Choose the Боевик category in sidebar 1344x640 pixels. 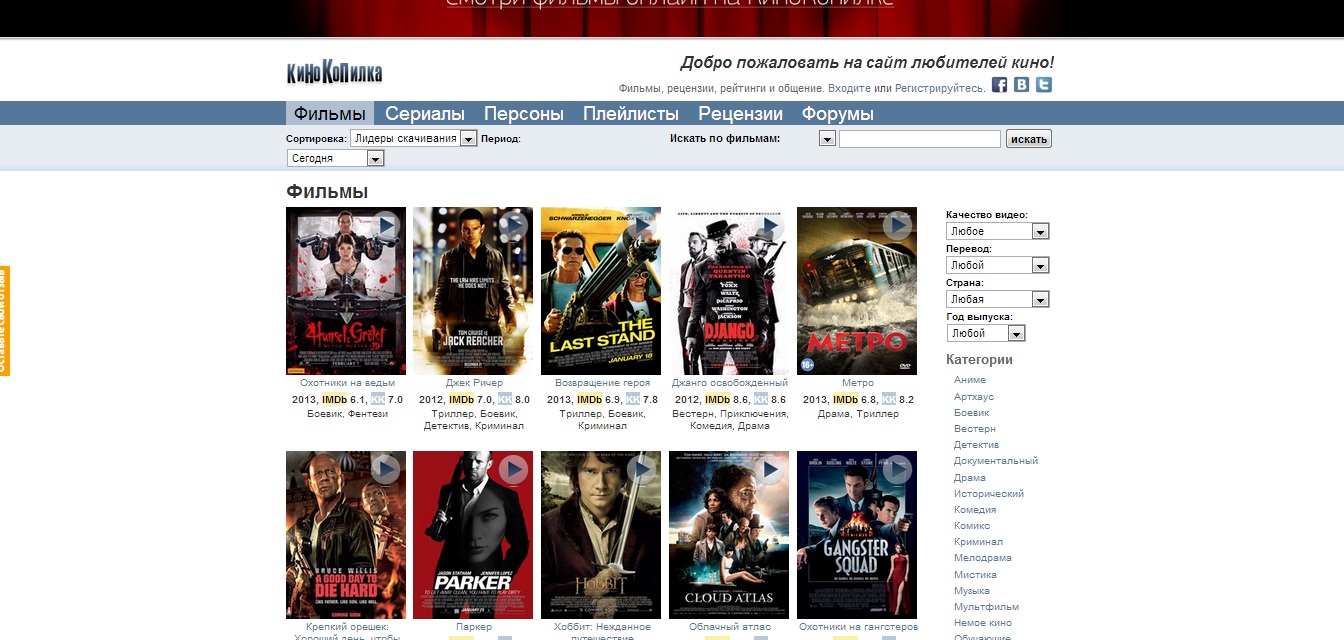pyautogui.click(x=971, y=412)
